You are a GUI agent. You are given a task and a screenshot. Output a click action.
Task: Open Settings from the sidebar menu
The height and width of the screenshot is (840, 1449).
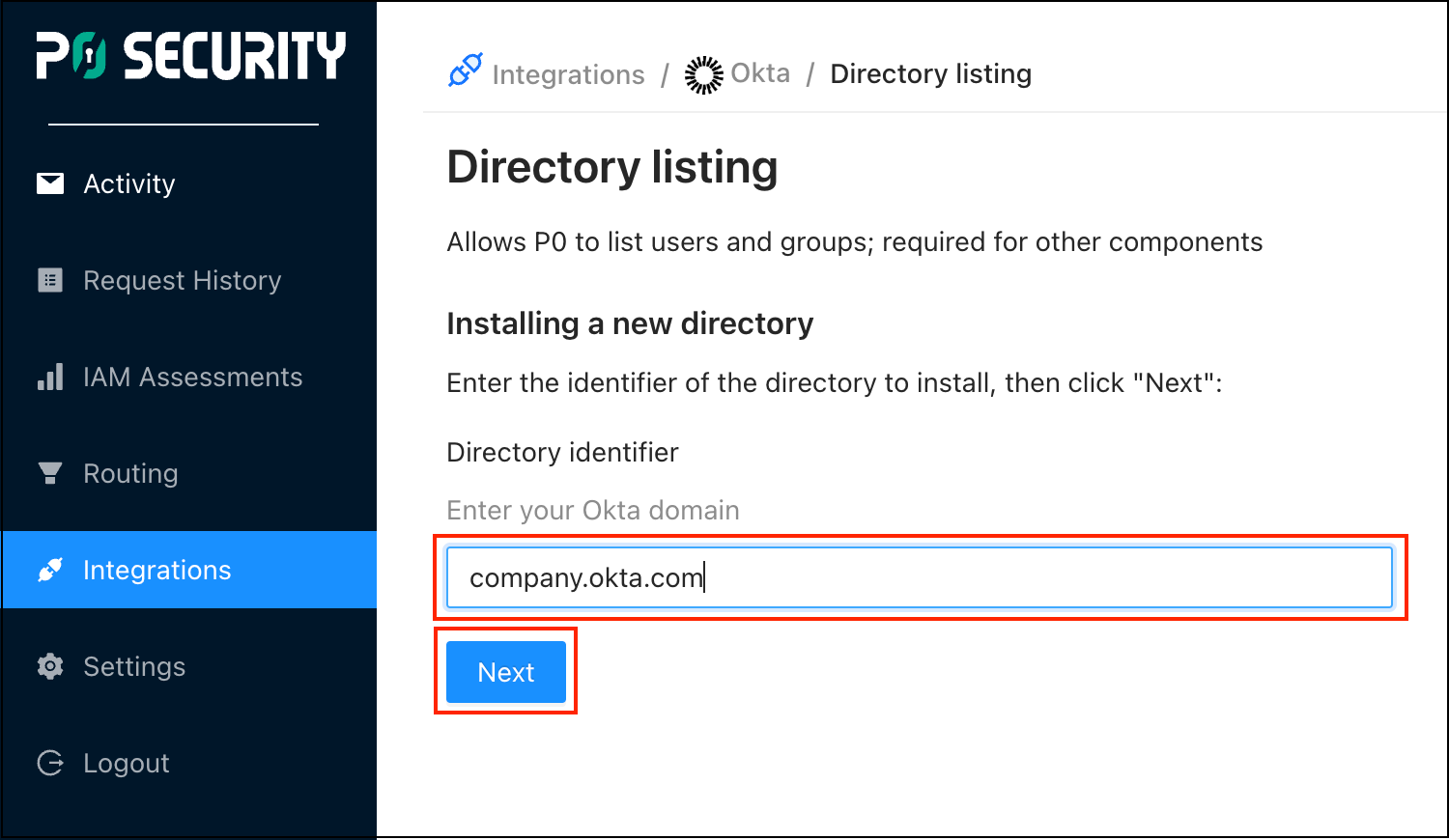134,666
